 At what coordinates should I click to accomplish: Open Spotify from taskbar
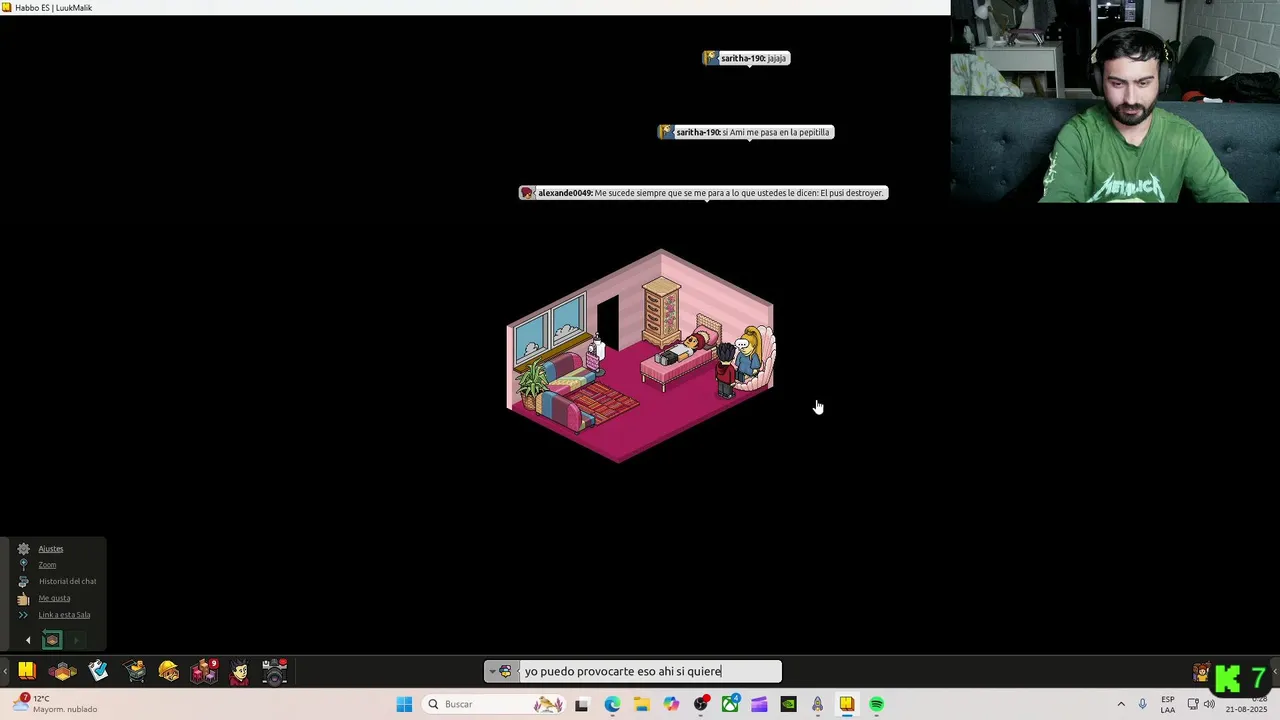pyautogui.click(x=876, y=704)
